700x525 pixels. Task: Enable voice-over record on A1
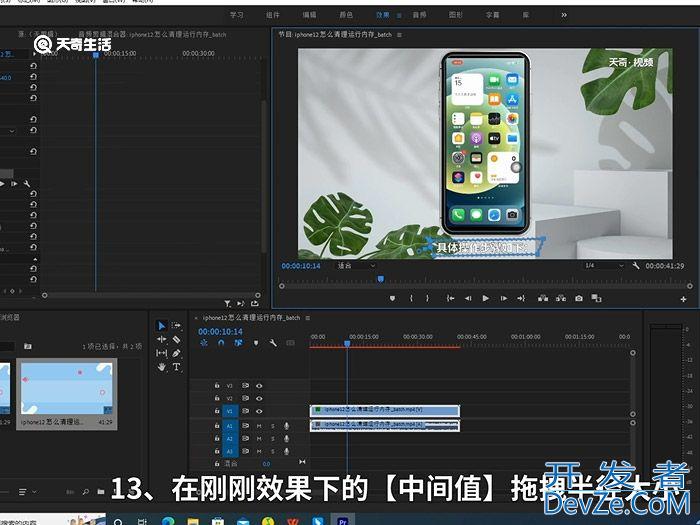point(287,426)
